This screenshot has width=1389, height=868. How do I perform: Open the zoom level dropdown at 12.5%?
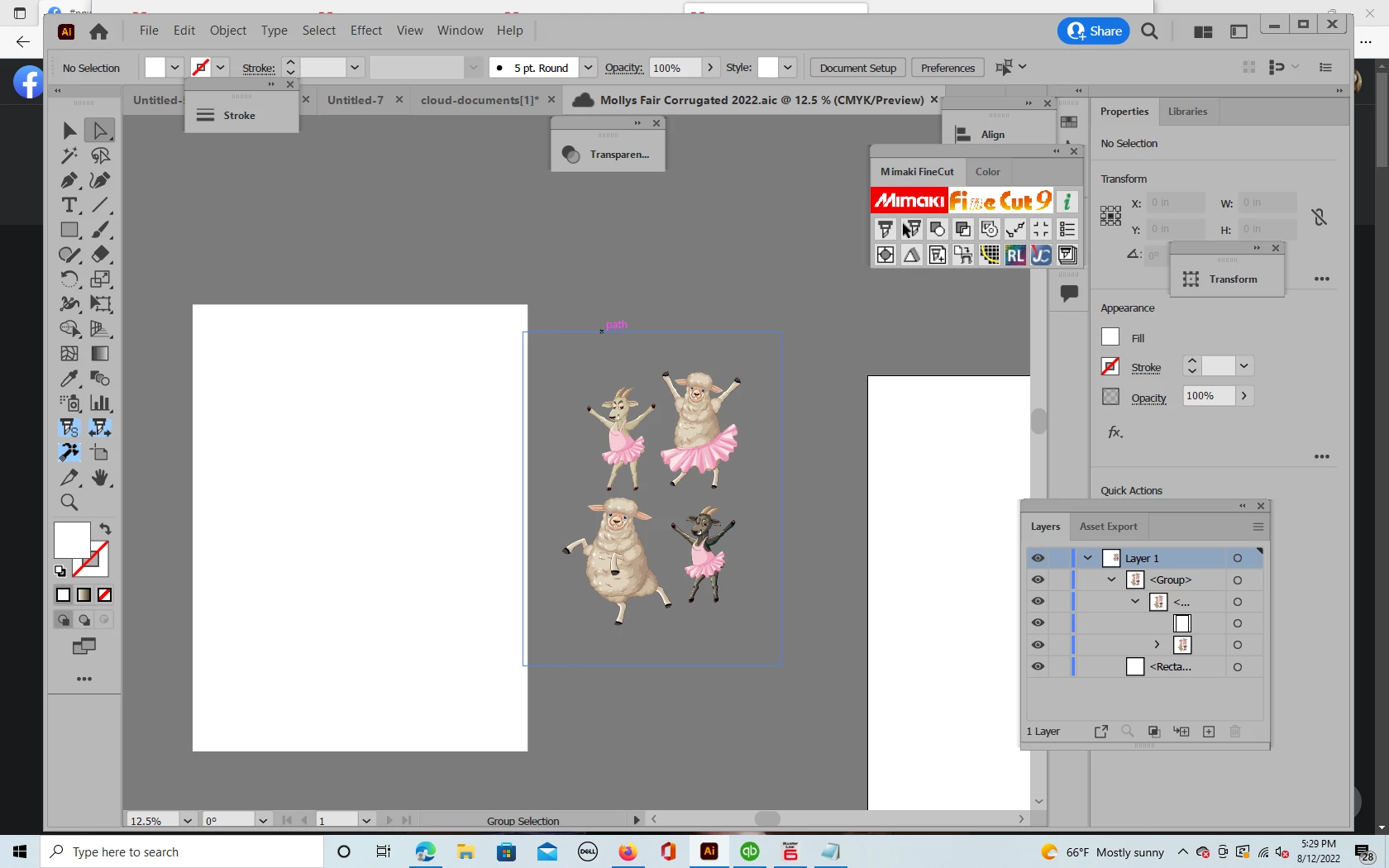click(x=188, y=820)
